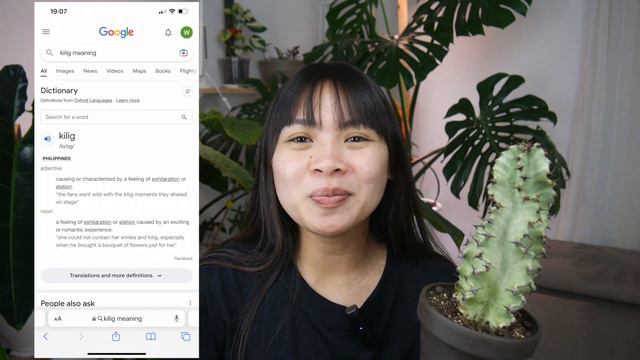Screen dimensions: 640x360
Task: Tap the microphone voice search icon
Action: (x=177, y=318)
